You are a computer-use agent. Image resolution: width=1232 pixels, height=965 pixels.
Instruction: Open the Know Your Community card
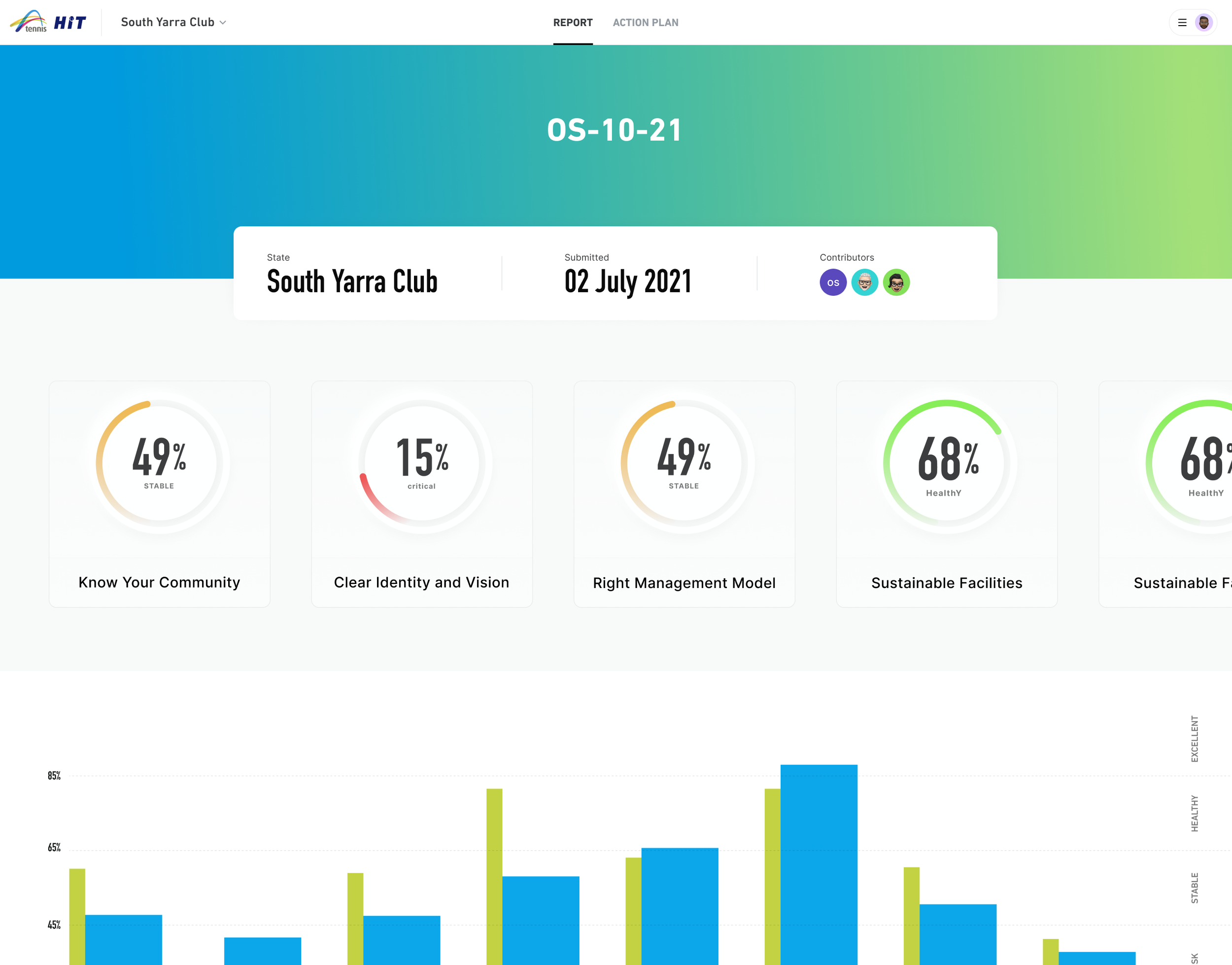pos(159,582)
